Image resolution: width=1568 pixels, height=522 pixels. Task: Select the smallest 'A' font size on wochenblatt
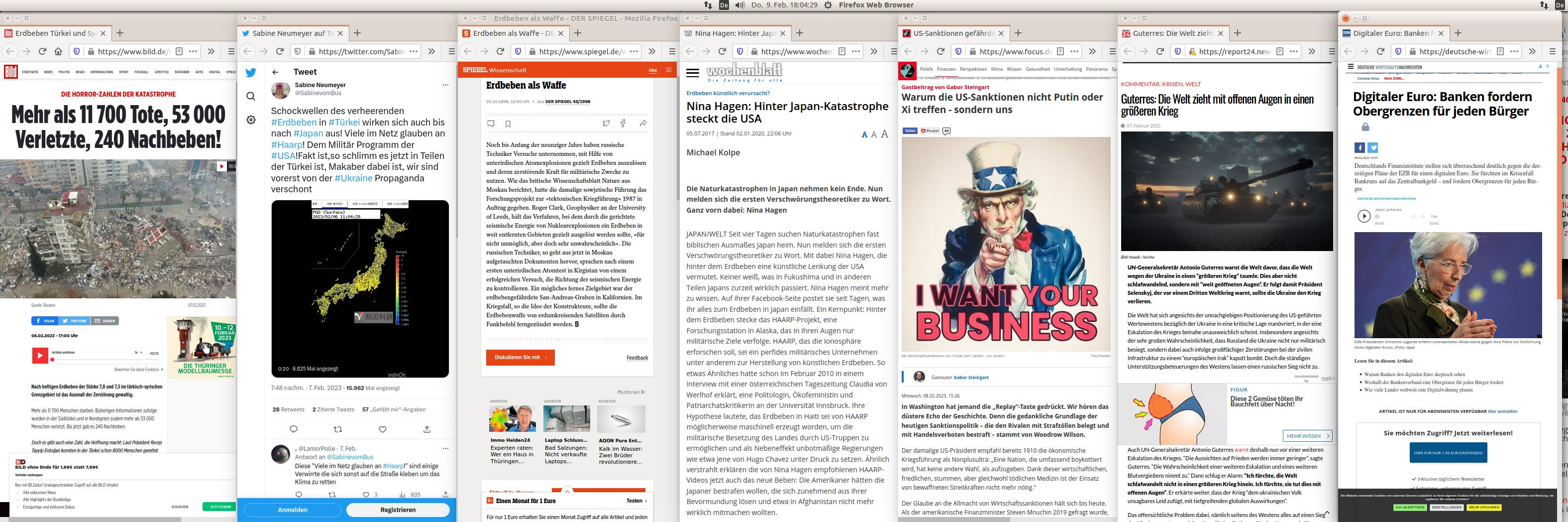pos(864,134)
